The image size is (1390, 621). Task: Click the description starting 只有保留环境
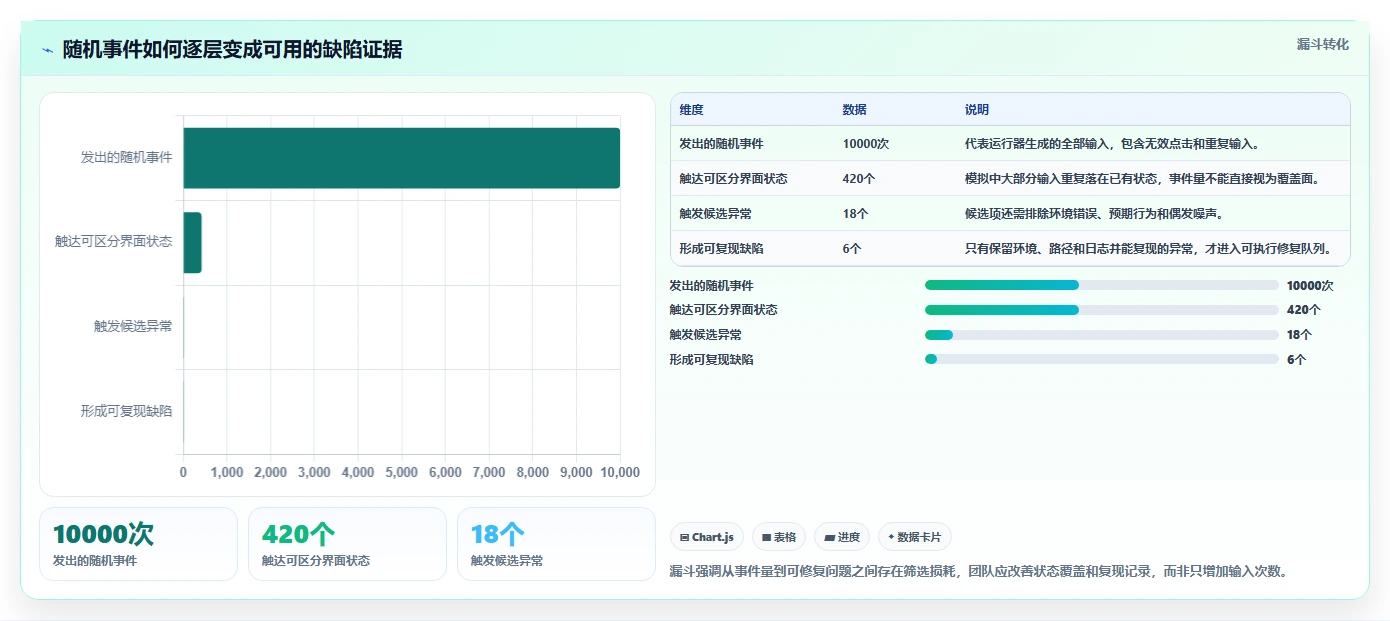1148,249
